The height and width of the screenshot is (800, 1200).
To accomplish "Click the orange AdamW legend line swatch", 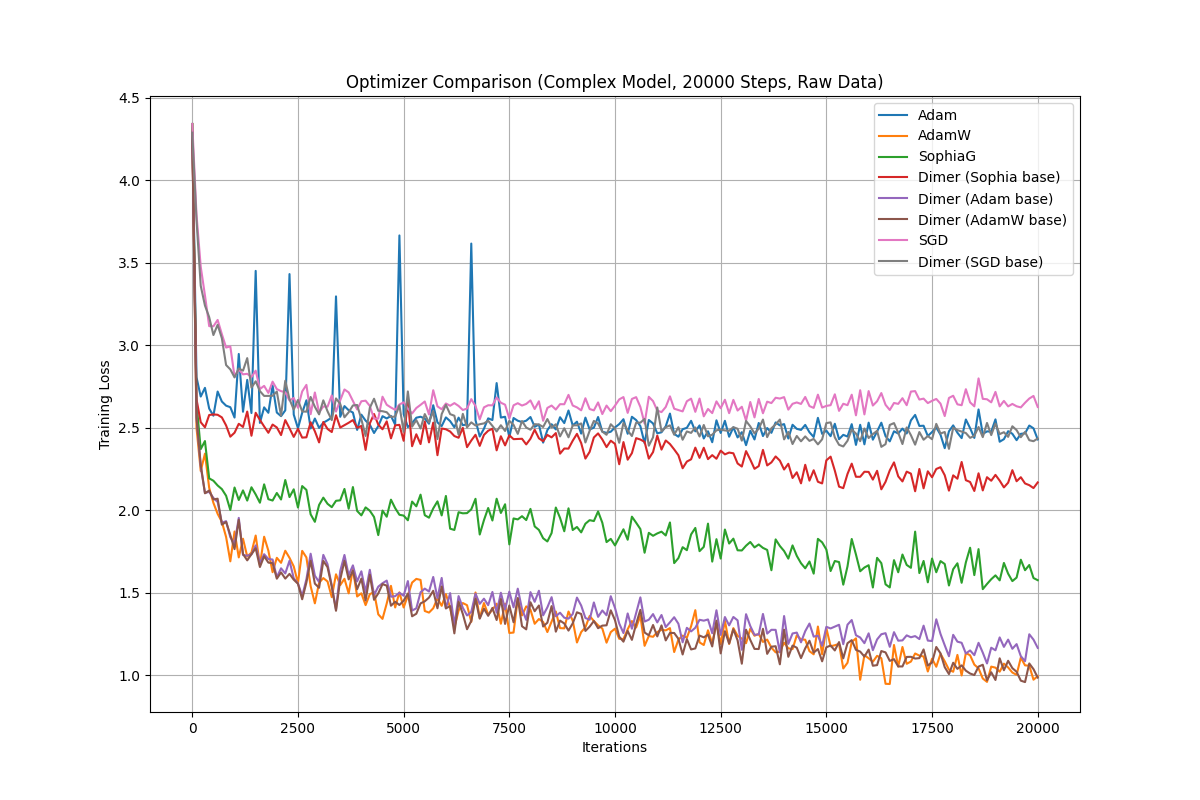I will pos(895,136).
